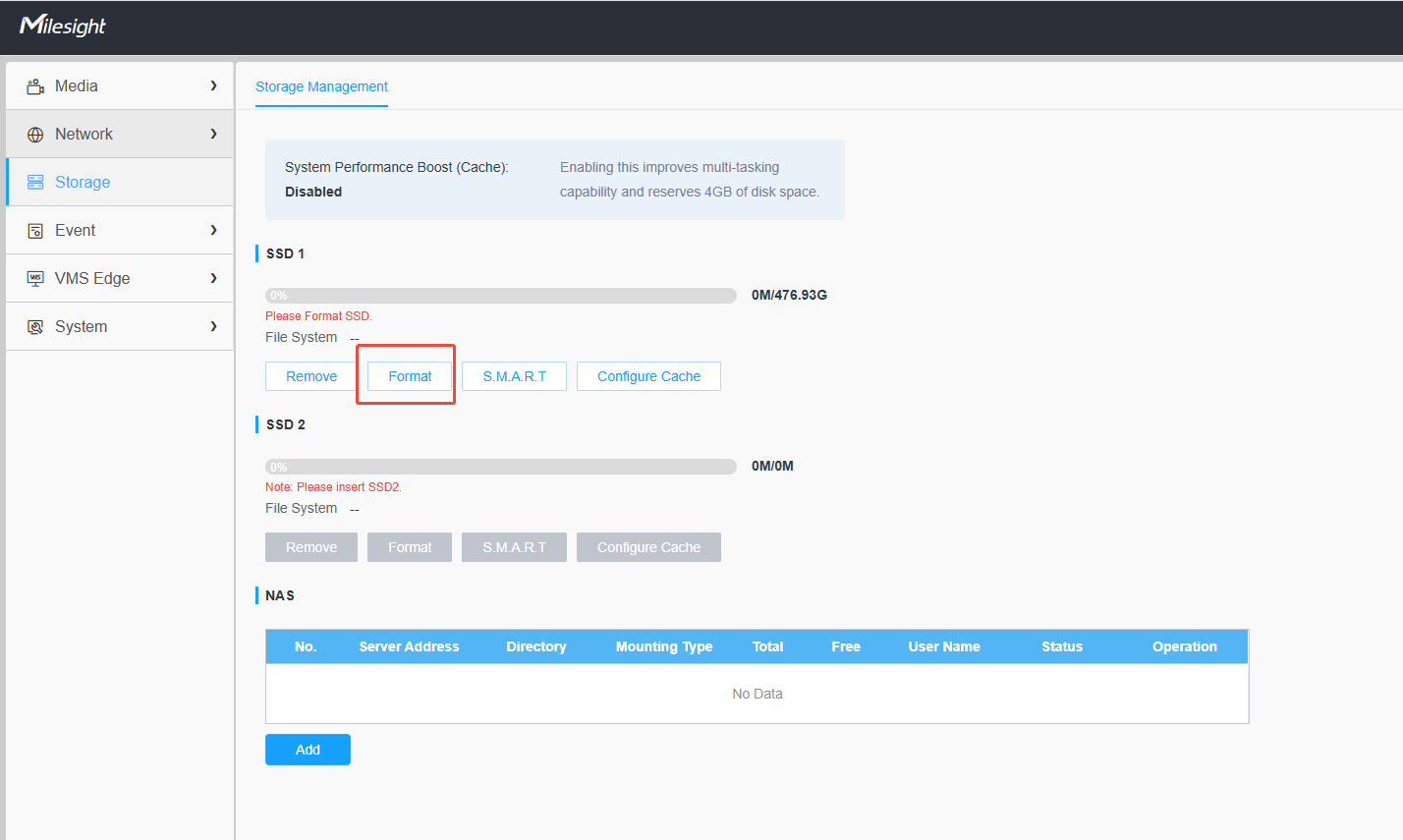Click the Event icon in sidebar

[35, 231]
